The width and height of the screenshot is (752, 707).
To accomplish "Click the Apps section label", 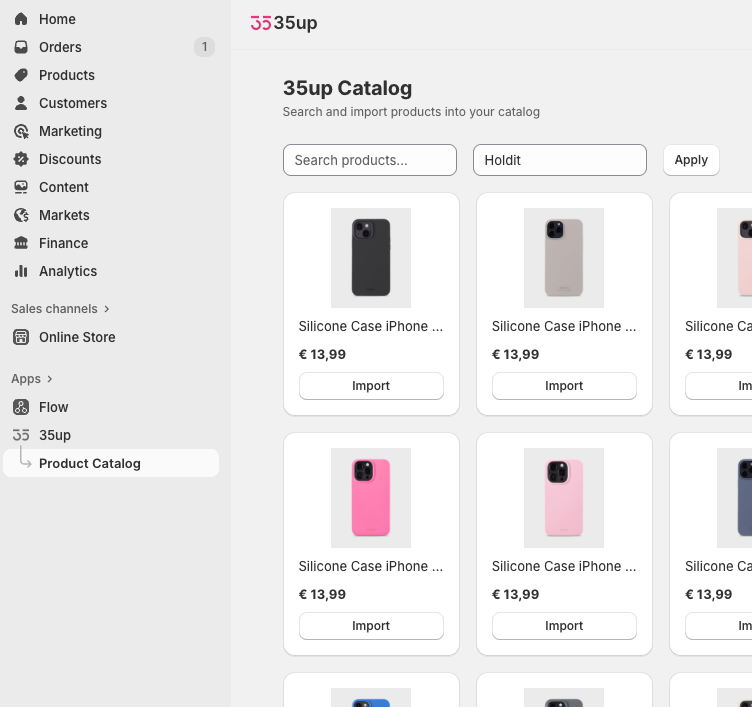I will click(26, 379).
